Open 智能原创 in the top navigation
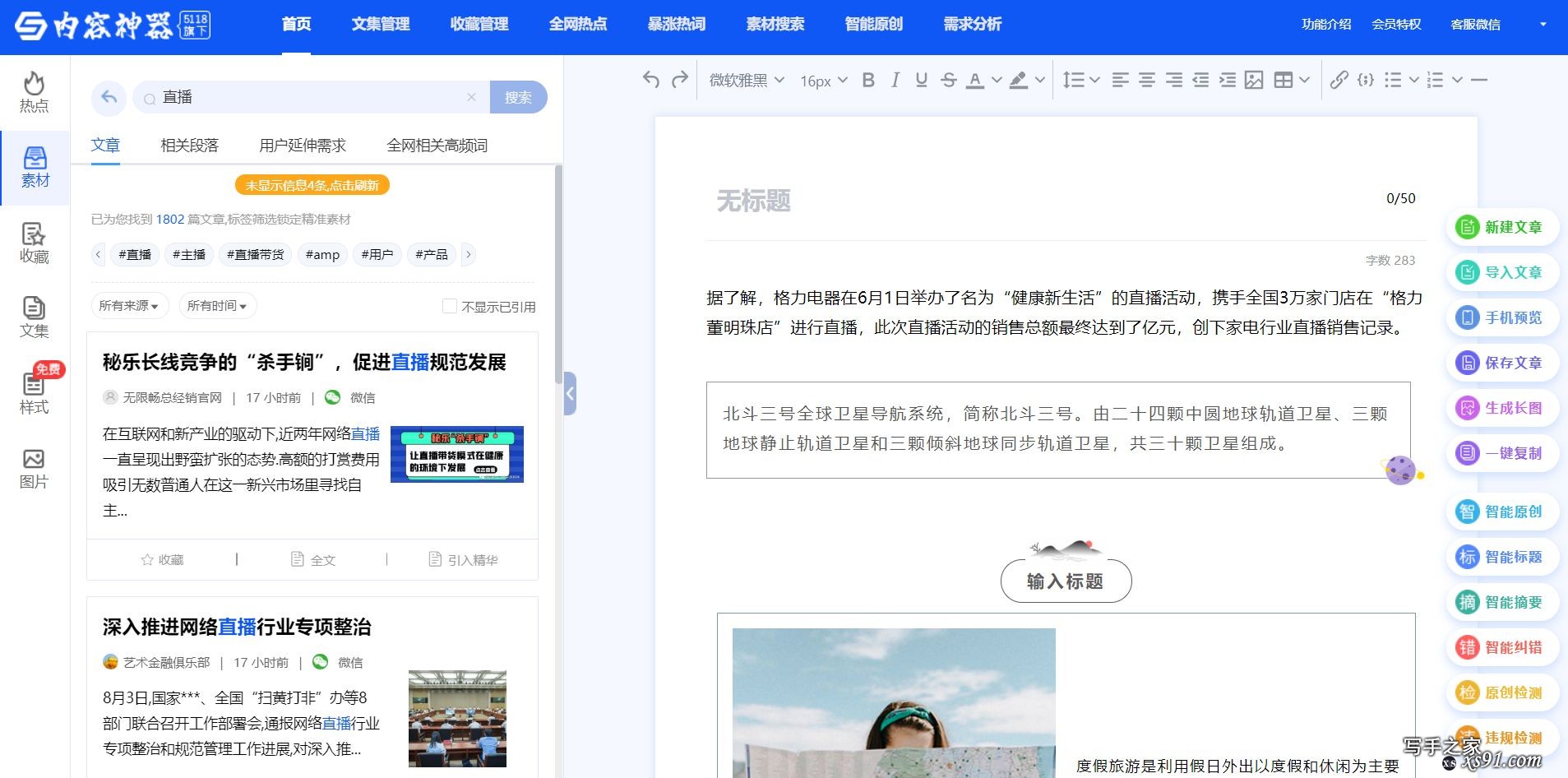Viewport: 1568px width, 778px height. point(874,24)
